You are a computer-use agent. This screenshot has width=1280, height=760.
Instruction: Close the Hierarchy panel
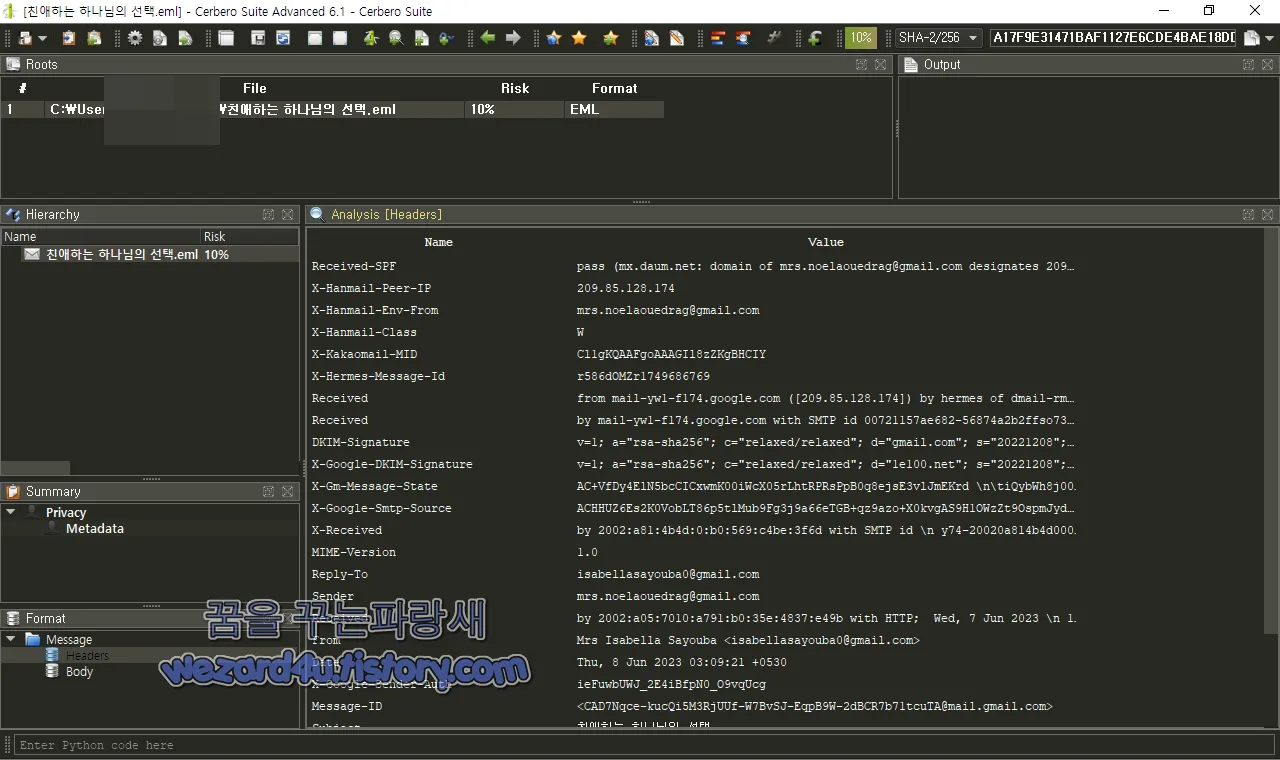coord(288,214)
